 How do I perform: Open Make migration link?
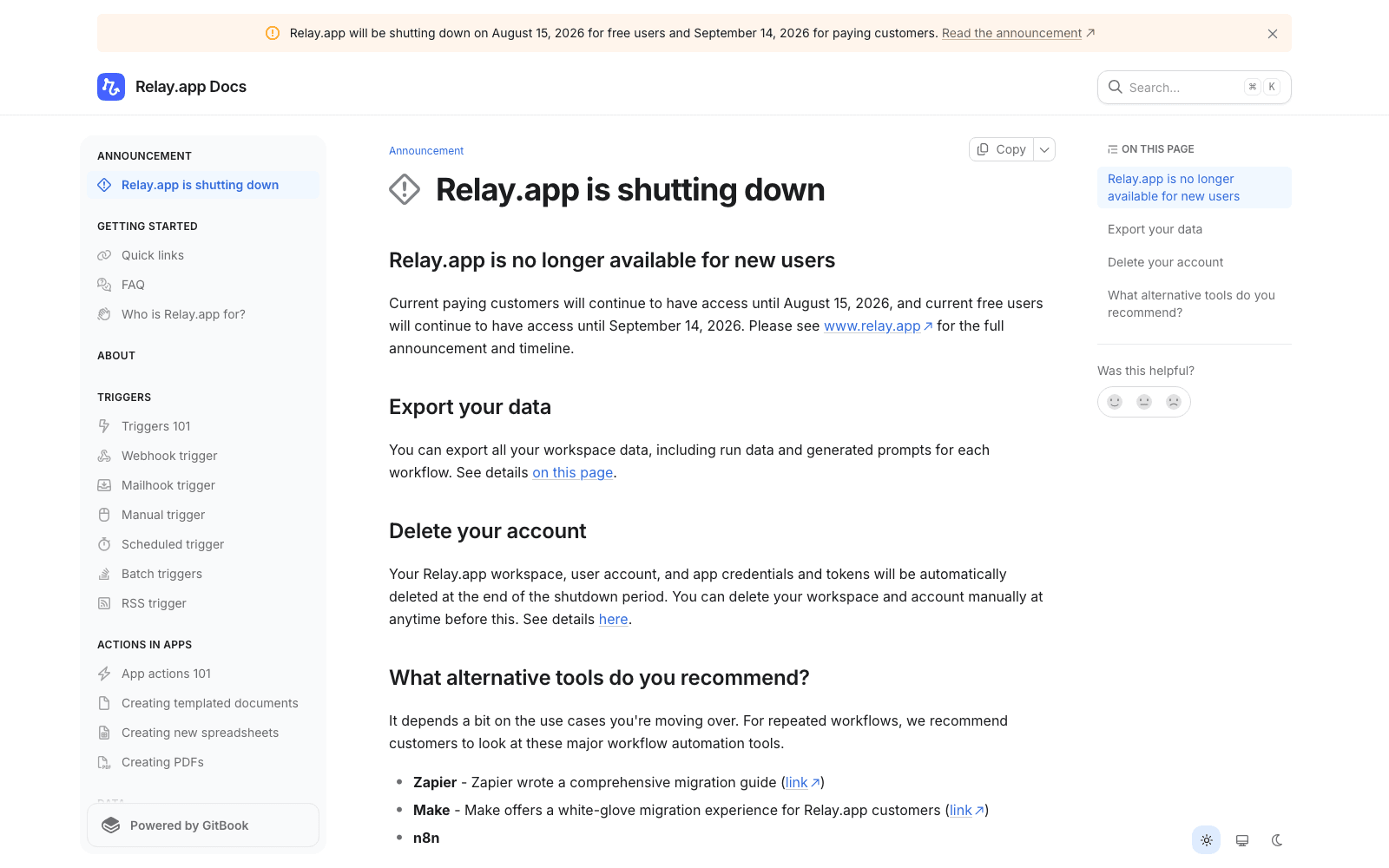tap(966, 810)
